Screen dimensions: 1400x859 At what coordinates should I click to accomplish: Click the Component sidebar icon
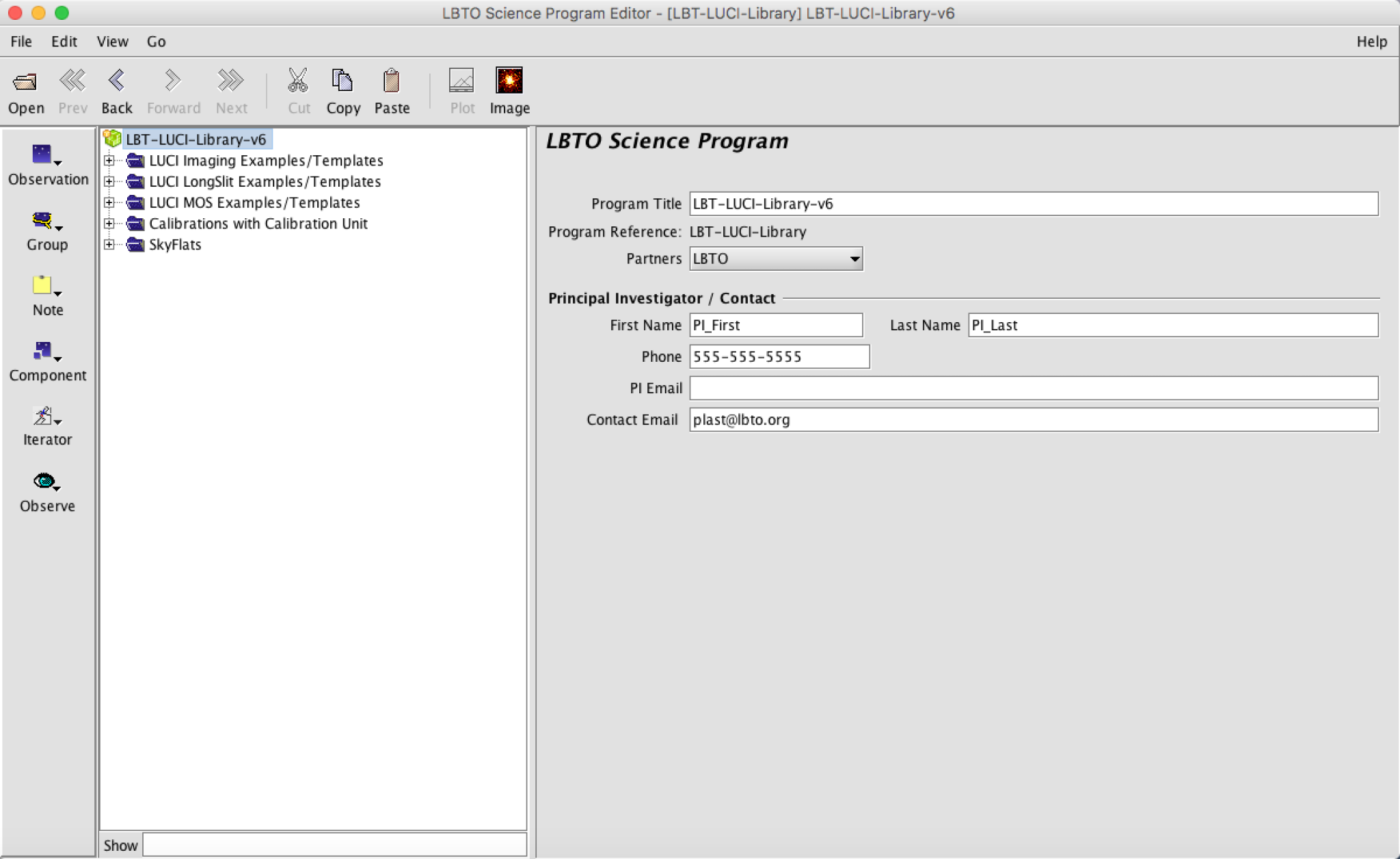(42, 350)
